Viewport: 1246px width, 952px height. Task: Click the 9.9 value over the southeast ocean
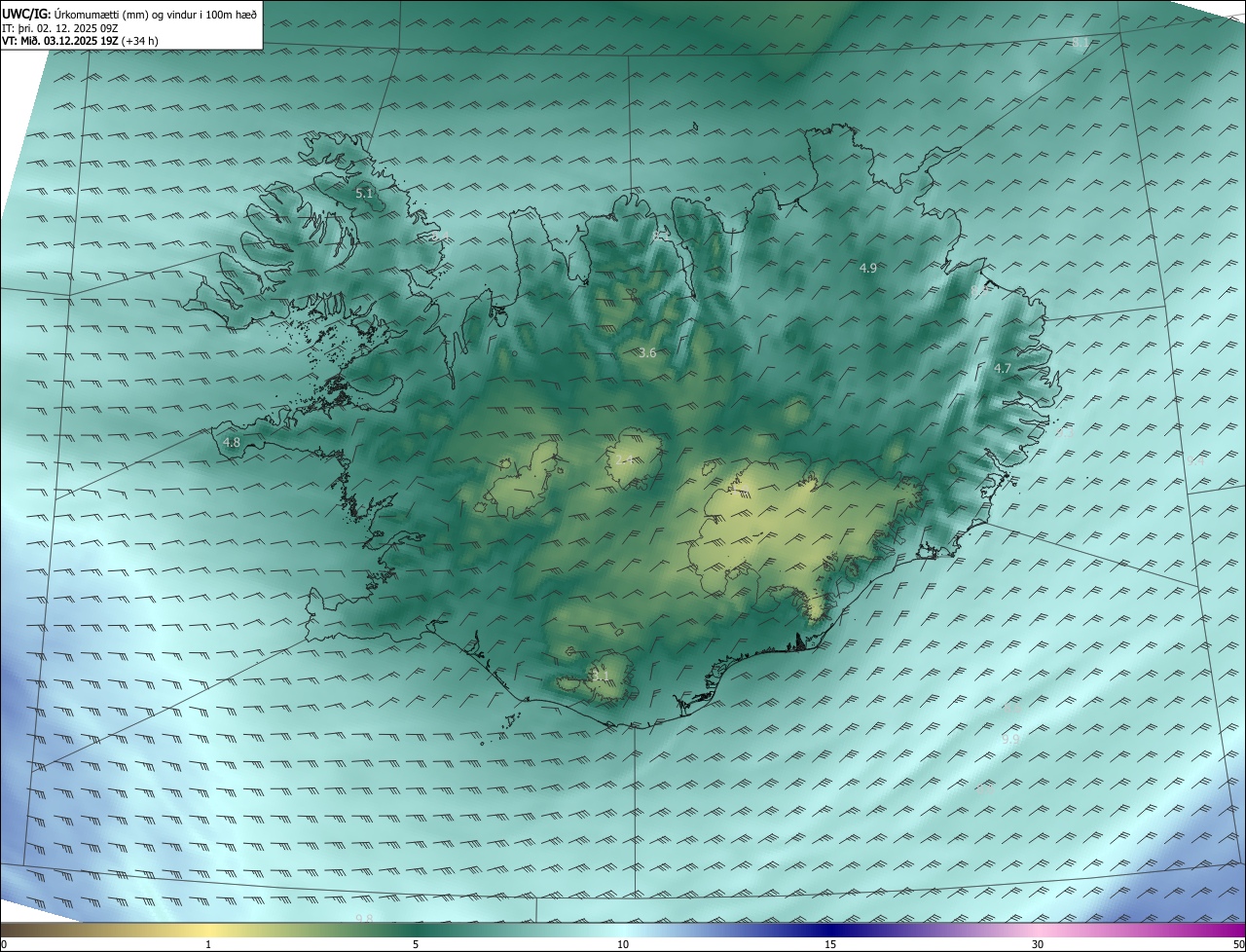coord(1010,740)
